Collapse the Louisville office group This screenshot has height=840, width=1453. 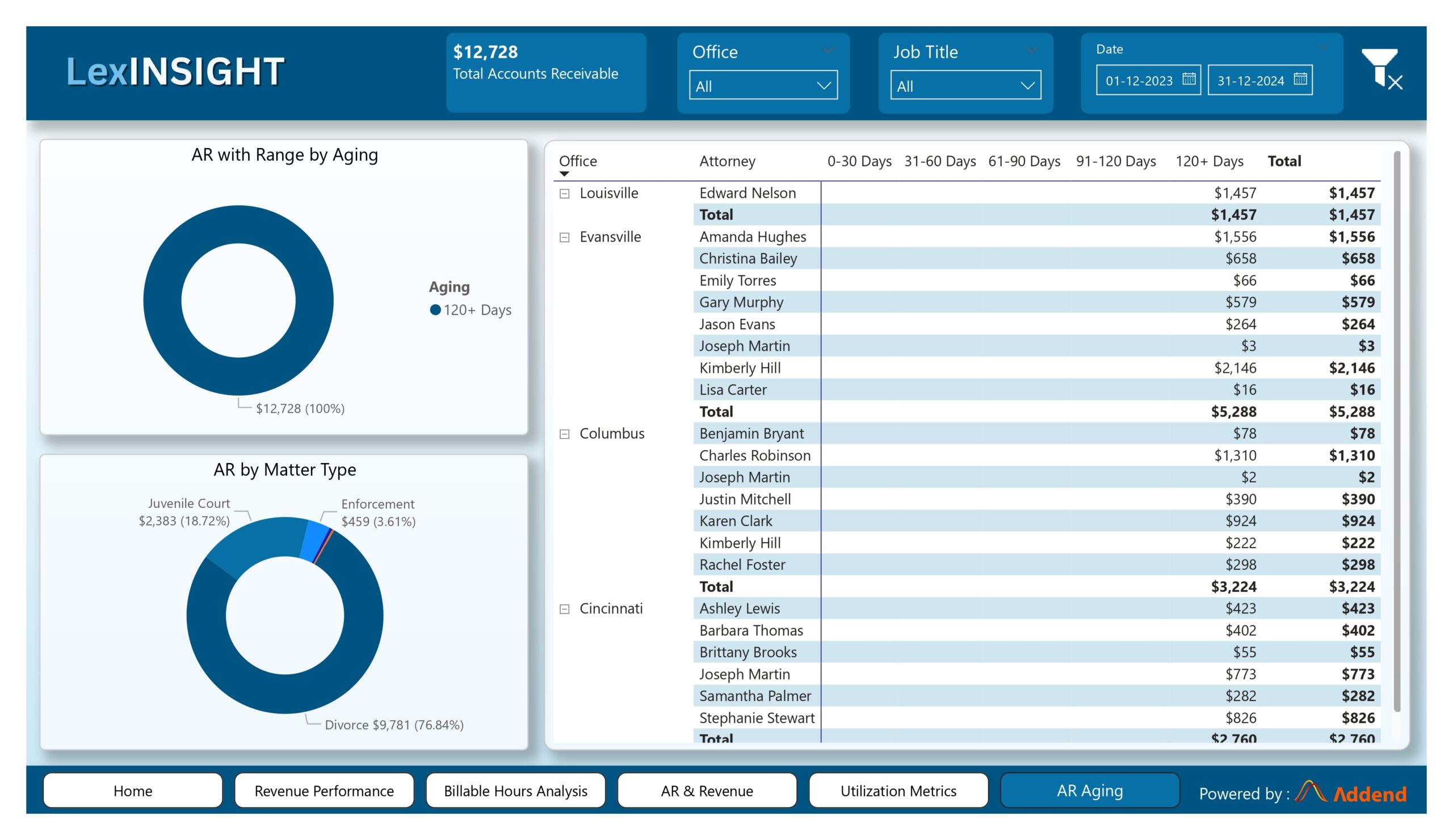[x=565, y=194]
